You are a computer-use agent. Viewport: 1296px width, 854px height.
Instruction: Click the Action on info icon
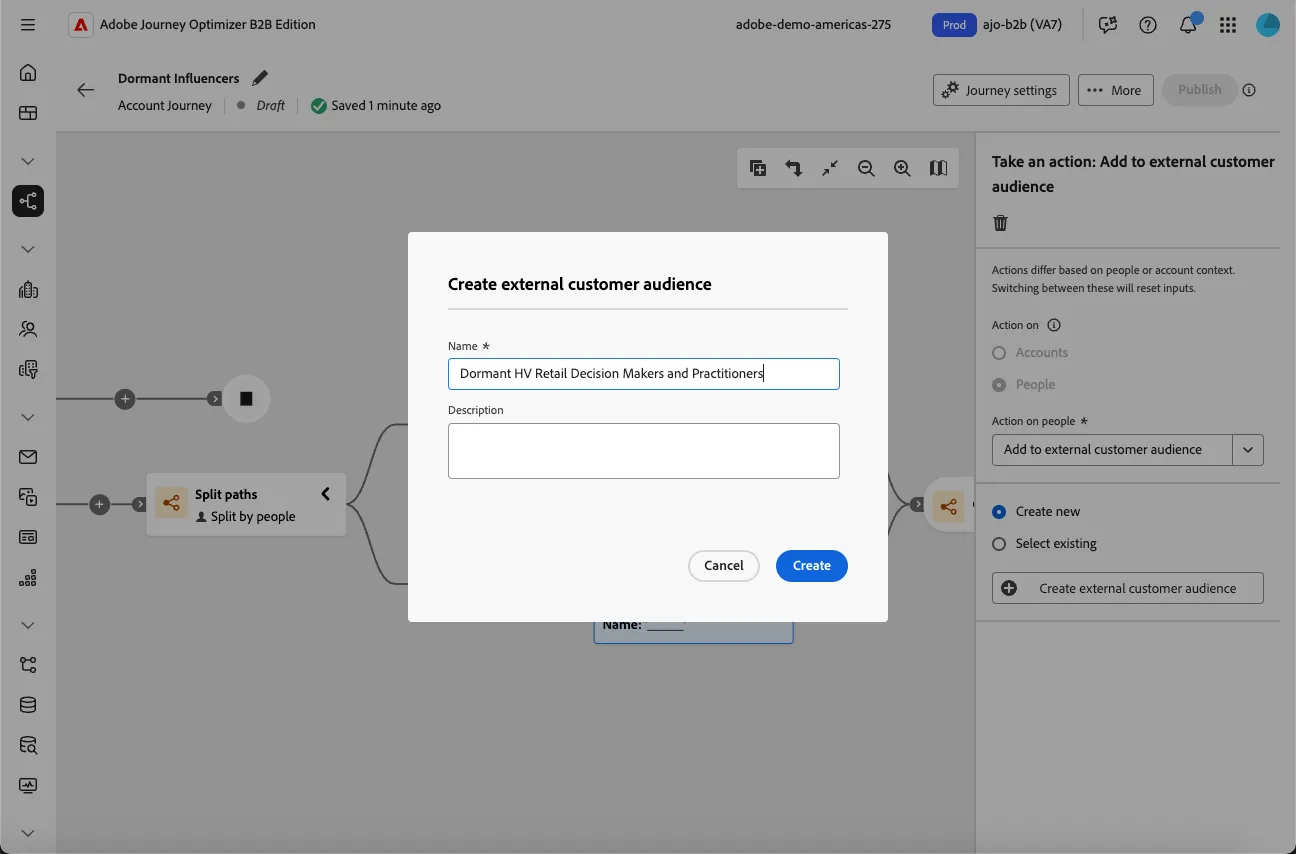coord(1054,325)
